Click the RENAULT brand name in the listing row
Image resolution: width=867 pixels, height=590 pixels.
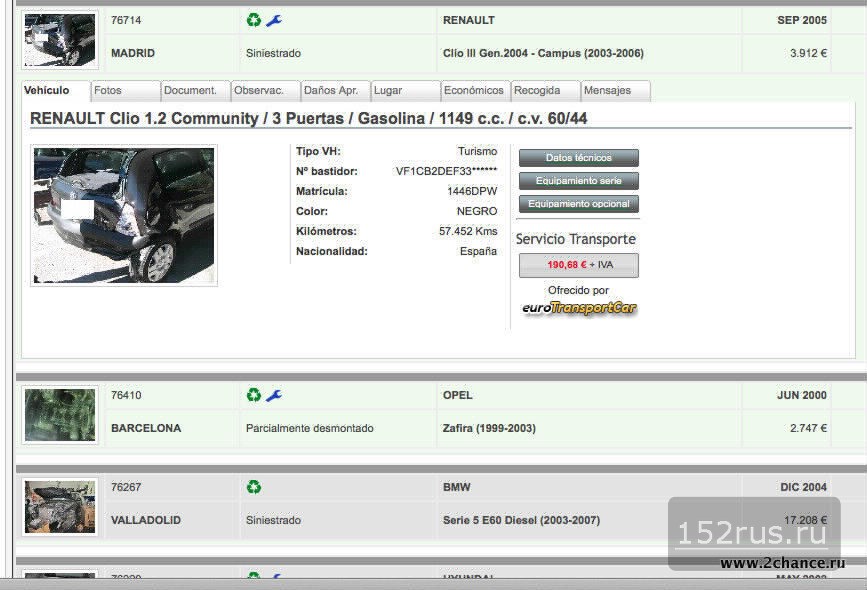click(468, 20)
